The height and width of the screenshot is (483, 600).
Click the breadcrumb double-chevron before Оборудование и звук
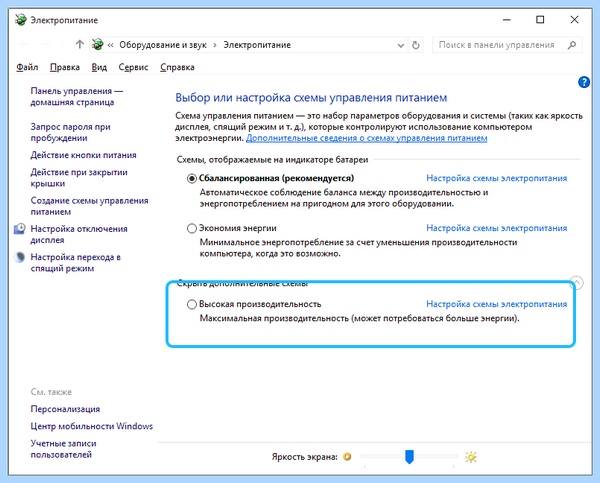pyautogui.click(x=110, y=45)
